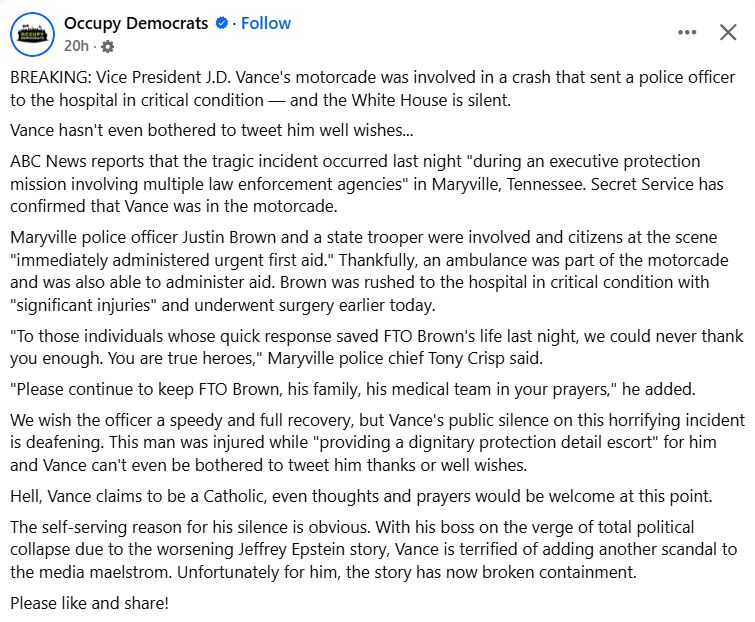Click the blue verified badge
The width and height of the screenshot is (755, 622).
pos(220,23)
